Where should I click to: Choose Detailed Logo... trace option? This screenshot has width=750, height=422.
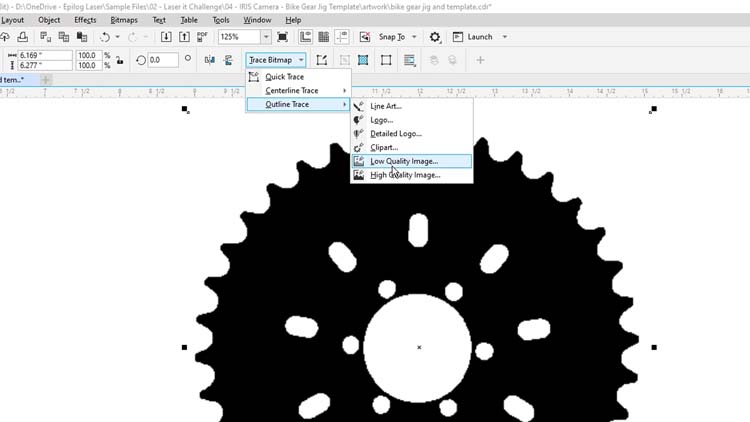pyautogui.click(x=411, y=134)
